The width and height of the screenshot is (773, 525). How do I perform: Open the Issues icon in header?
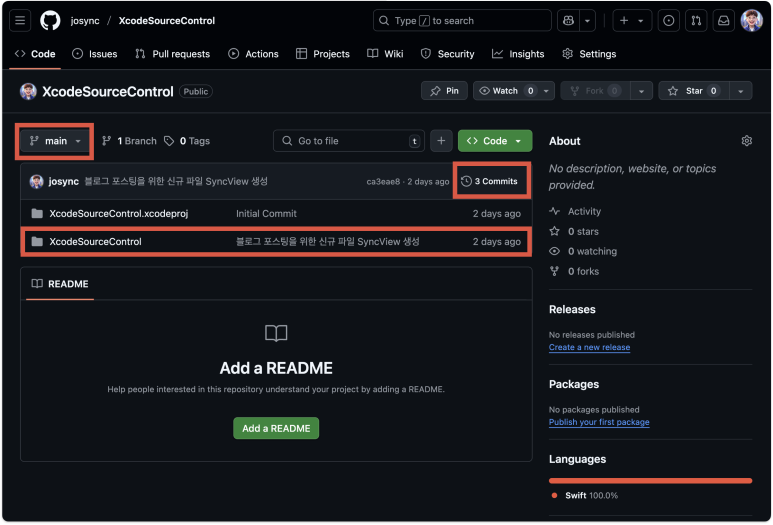668,21
